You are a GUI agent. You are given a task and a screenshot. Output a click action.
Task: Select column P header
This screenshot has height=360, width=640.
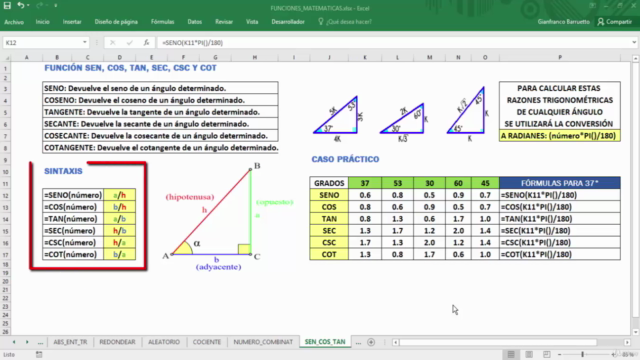[x=560, y=58]
